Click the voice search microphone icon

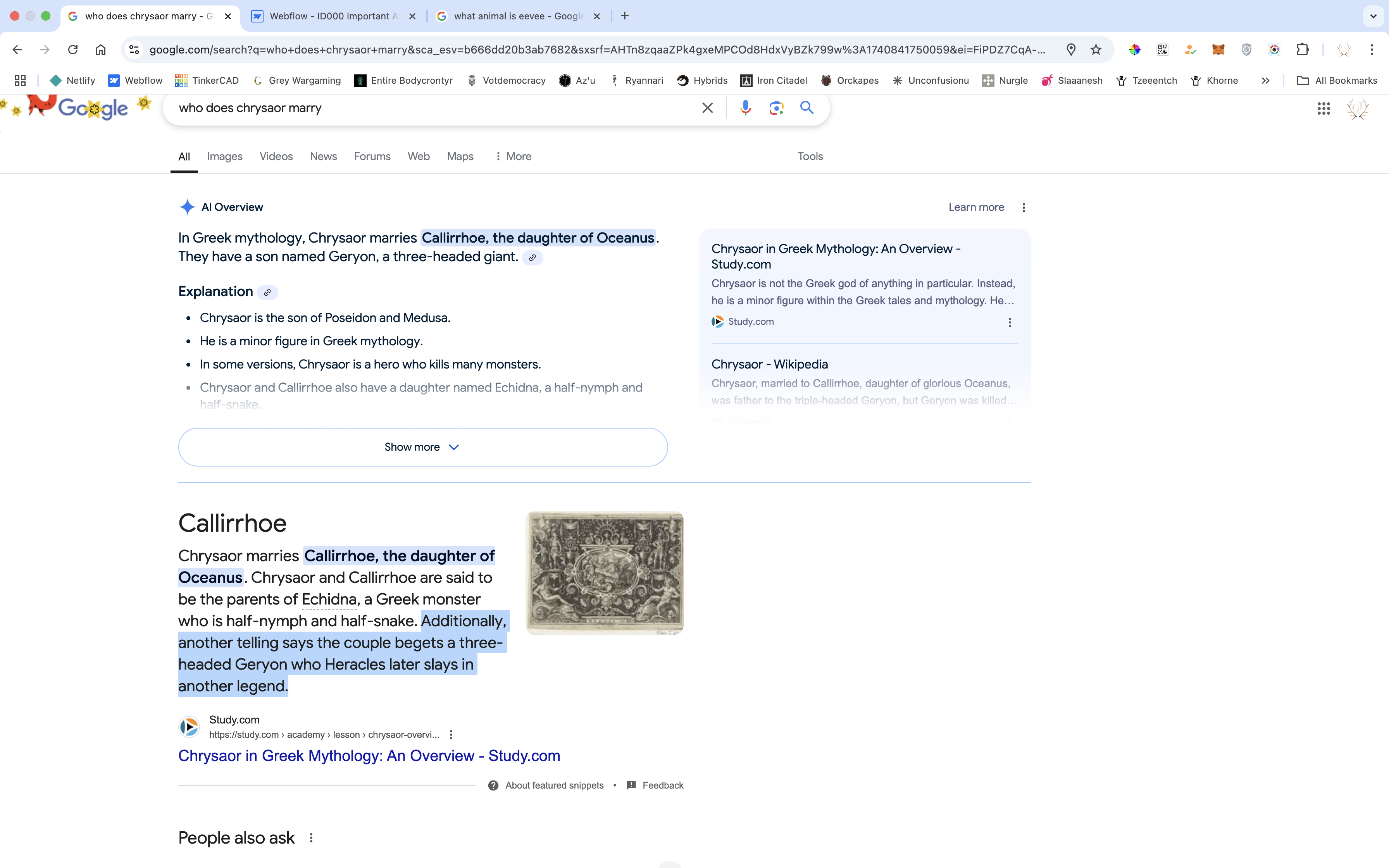click(745, 108)
